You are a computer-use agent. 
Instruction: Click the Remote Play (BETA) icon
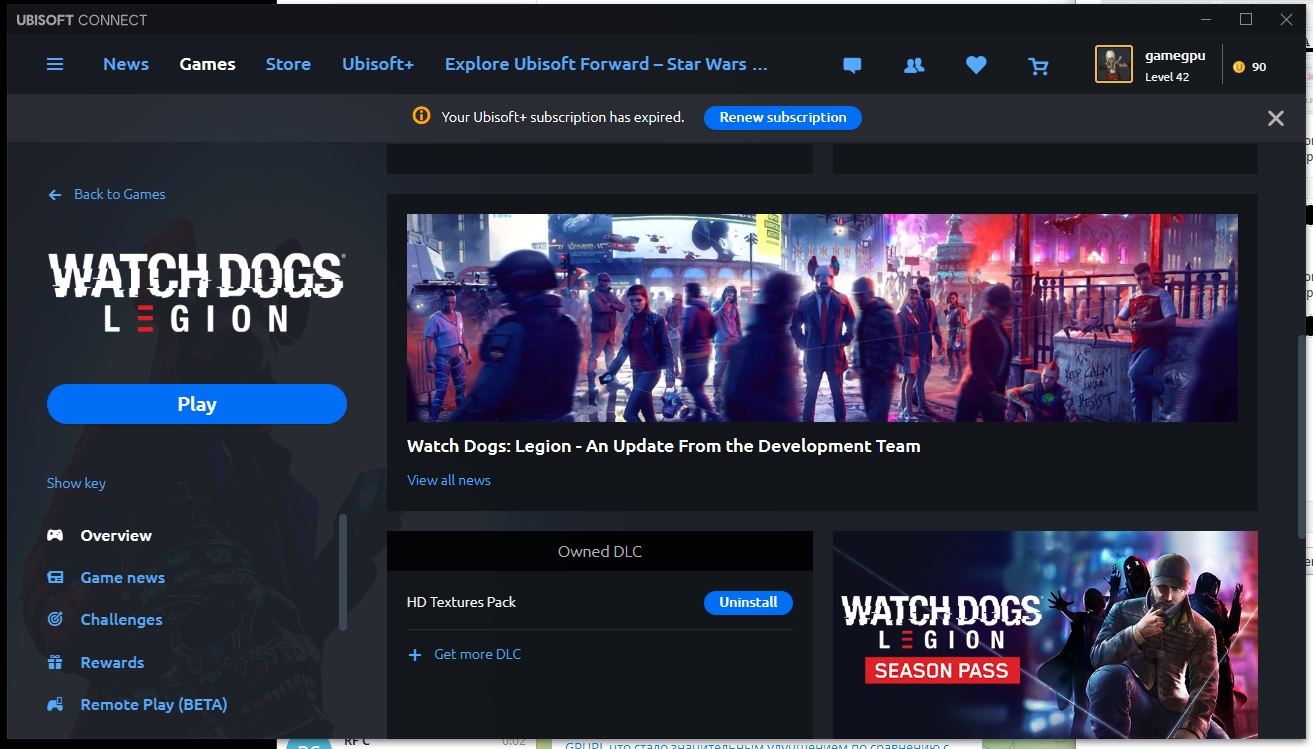tap(55, 704)
